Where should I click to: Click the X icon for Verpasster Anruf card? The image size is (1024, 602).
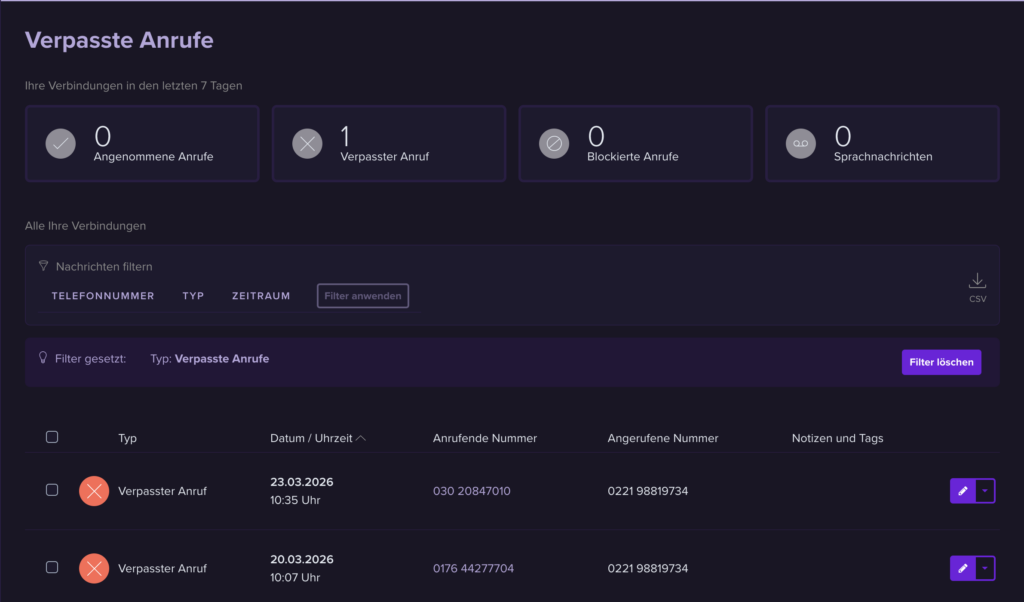307,144
